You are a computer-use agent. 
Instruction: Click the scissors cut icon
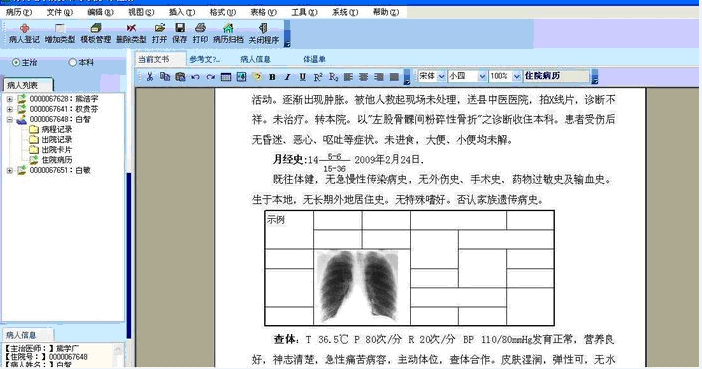[150, 77]
